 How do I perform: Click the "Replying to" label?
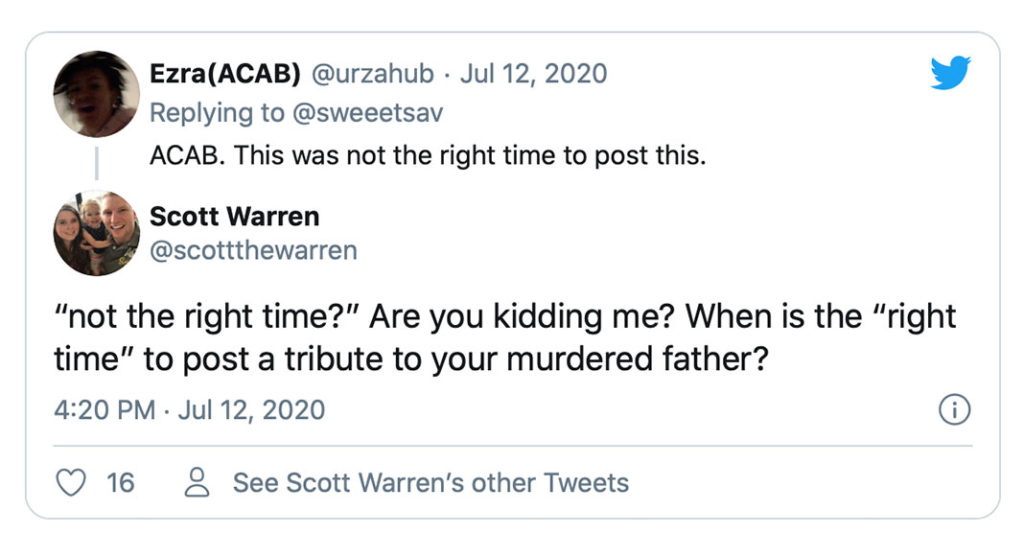tap(217, 113)
